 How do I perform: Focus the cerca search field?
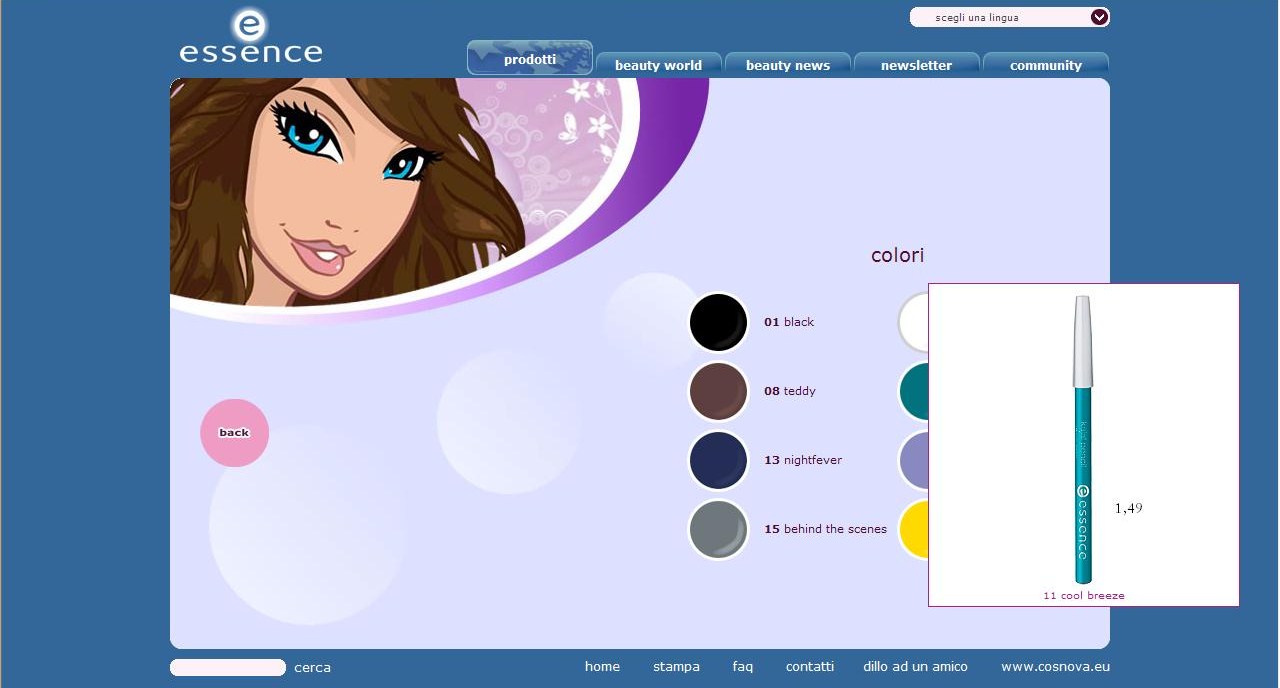pos(228,667)
